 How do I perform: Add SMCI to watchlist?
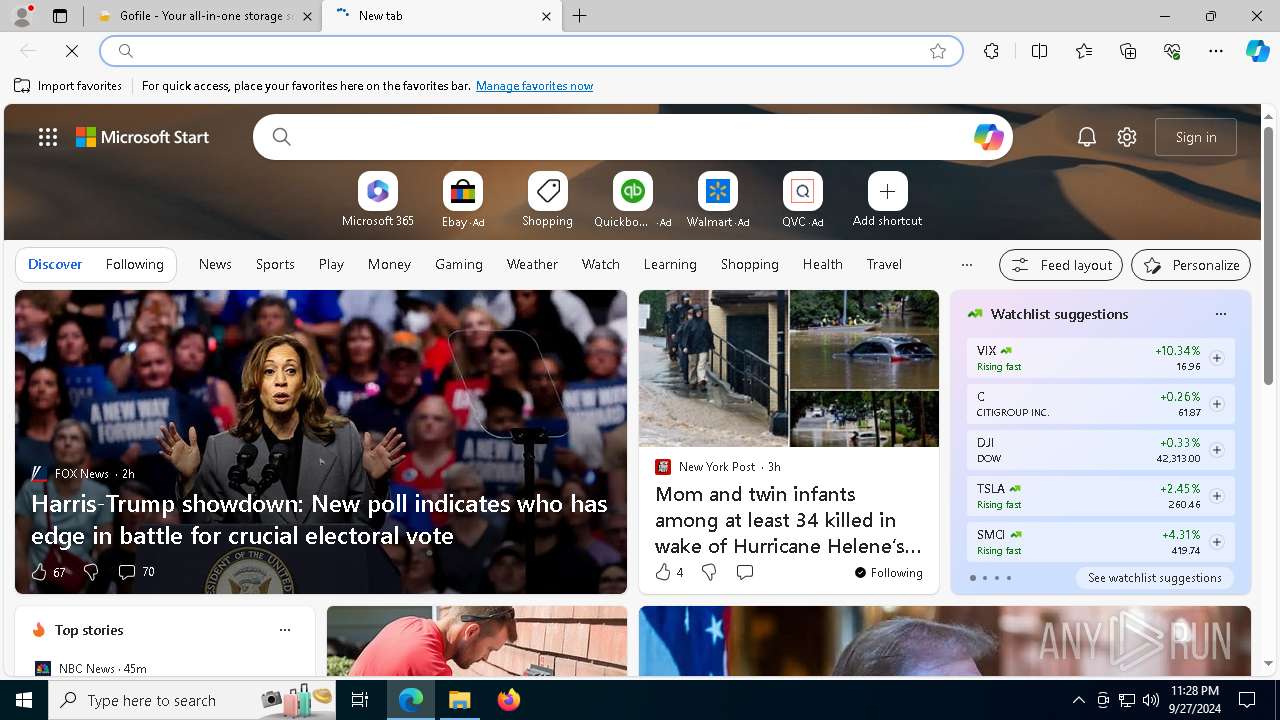pos(1216,542)
